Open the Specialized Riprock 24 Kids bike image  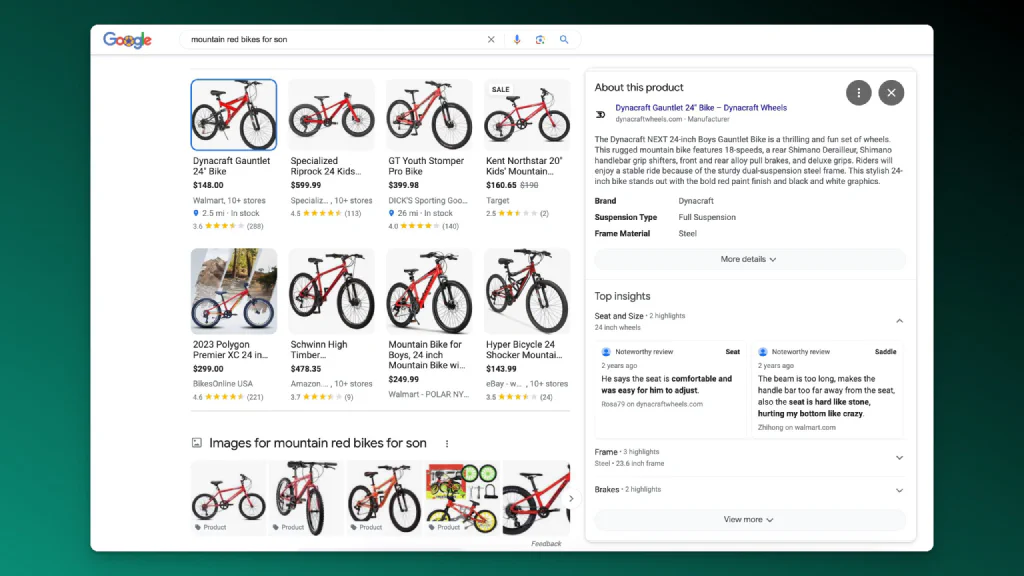tap(332, 115)
